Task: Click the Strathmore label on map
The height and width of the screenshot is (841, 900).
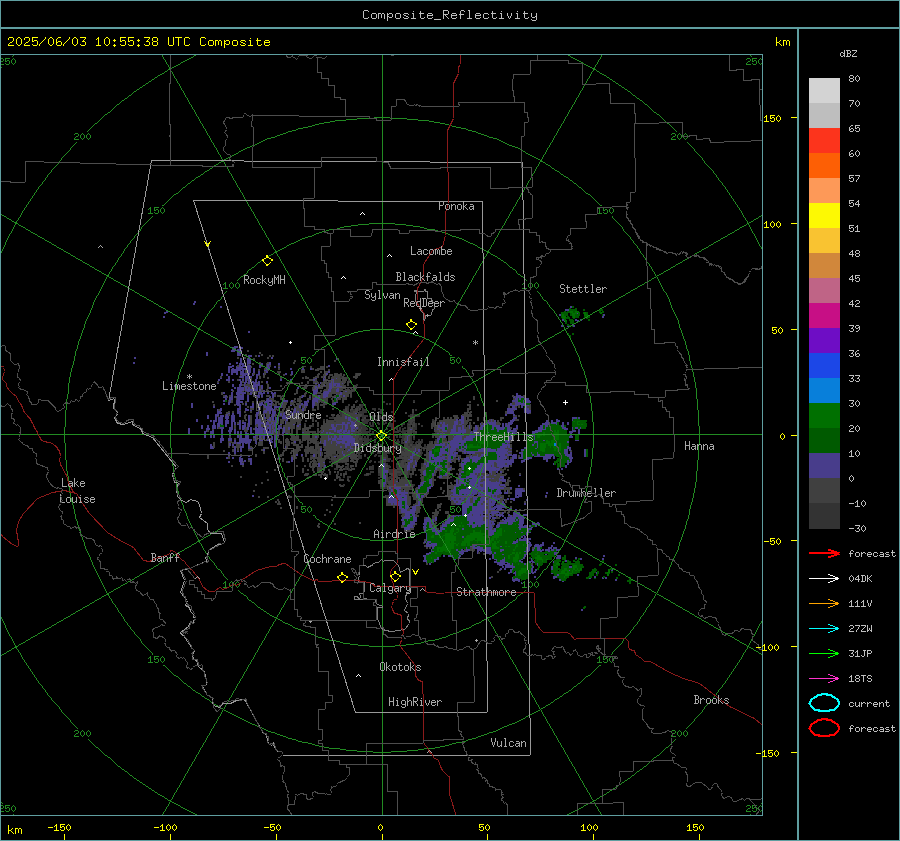Action: coord(486,592)
